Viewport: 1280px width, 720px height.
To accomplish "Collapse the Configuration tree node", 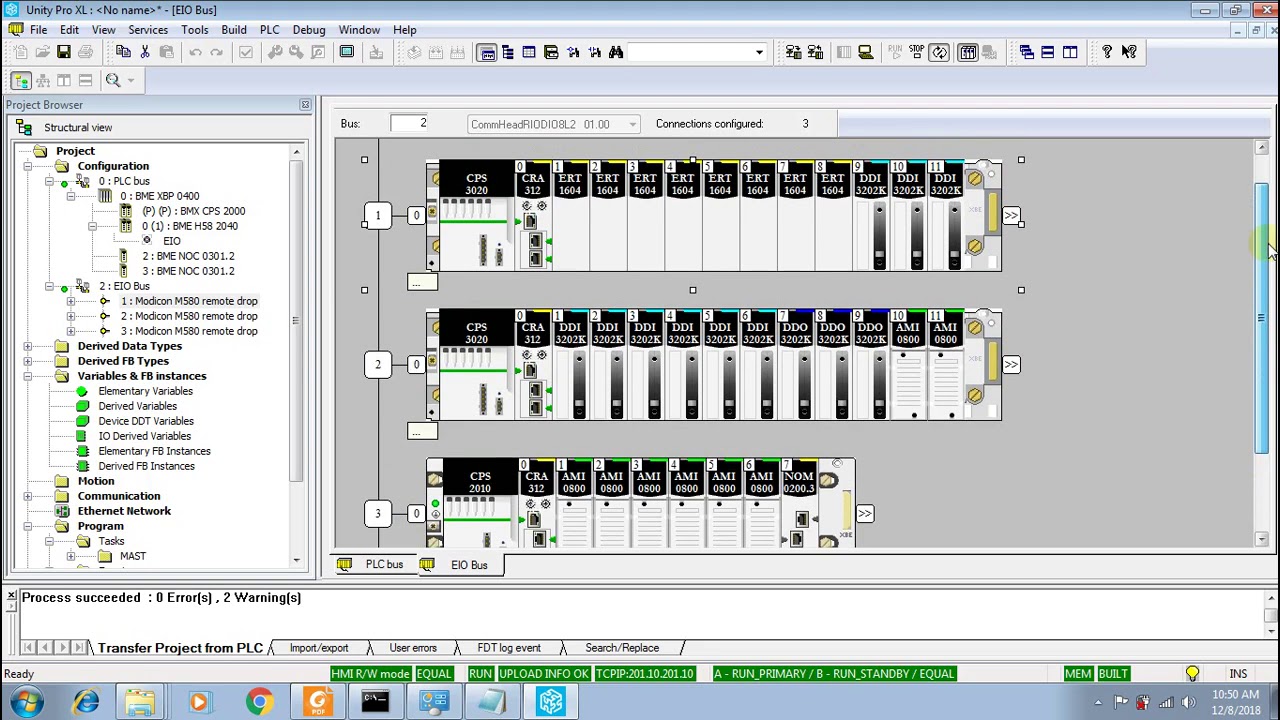I will pyautogui.click(x=27, y=166).
